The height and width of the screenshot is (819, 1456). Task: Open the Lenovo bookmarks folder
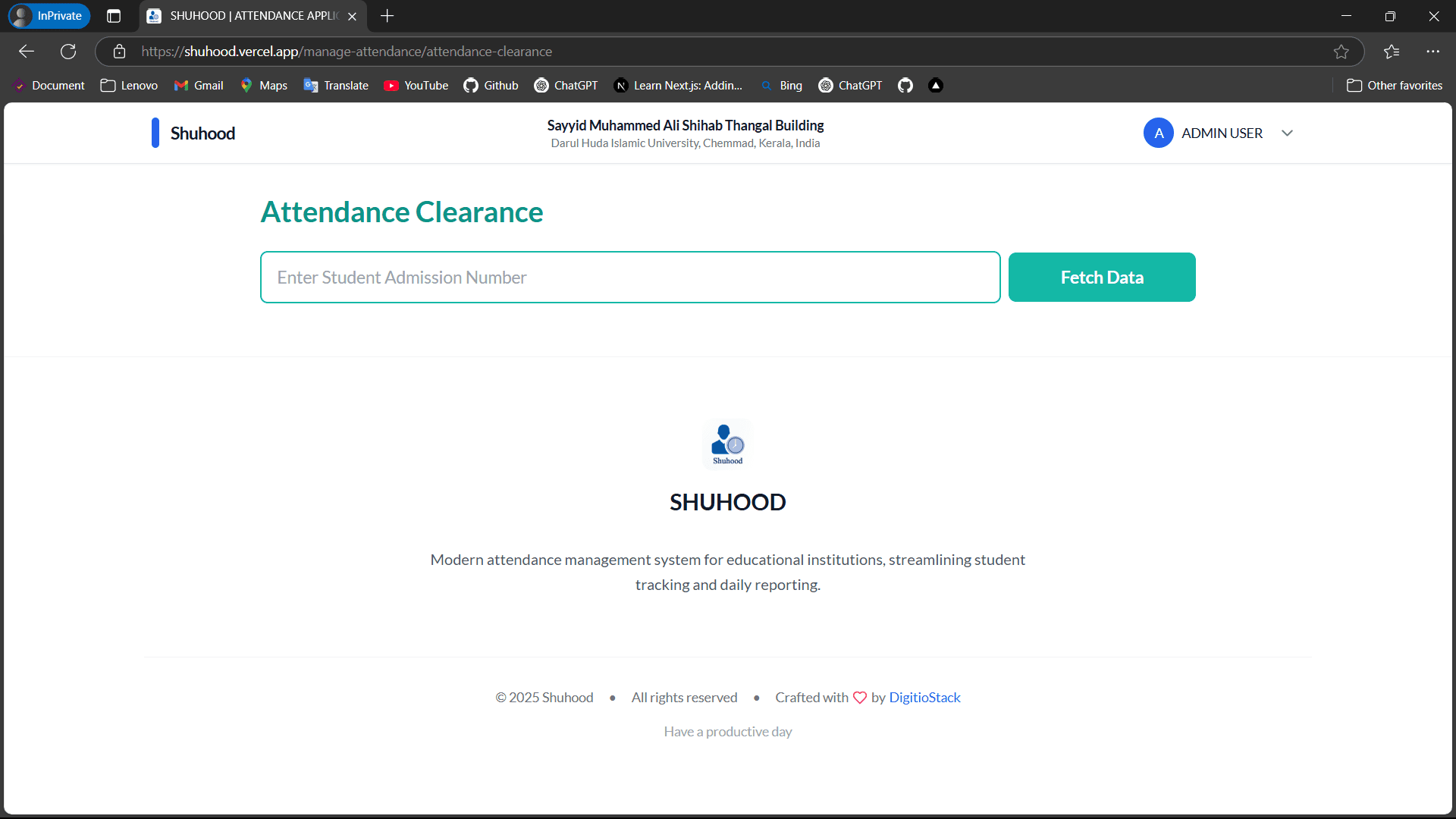coord(130,86)
